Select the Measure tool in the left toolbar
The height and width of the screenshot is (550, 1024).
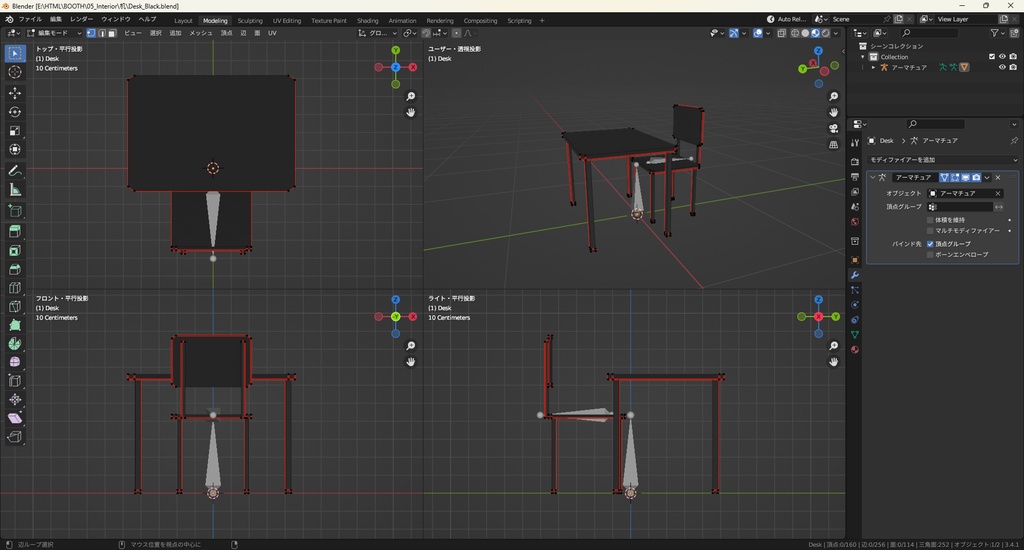tap(15, 189)
